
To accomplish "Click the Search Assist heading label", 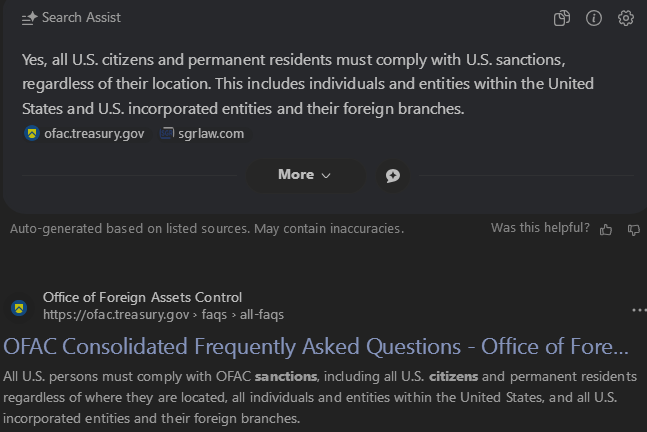I will [81, 18].
